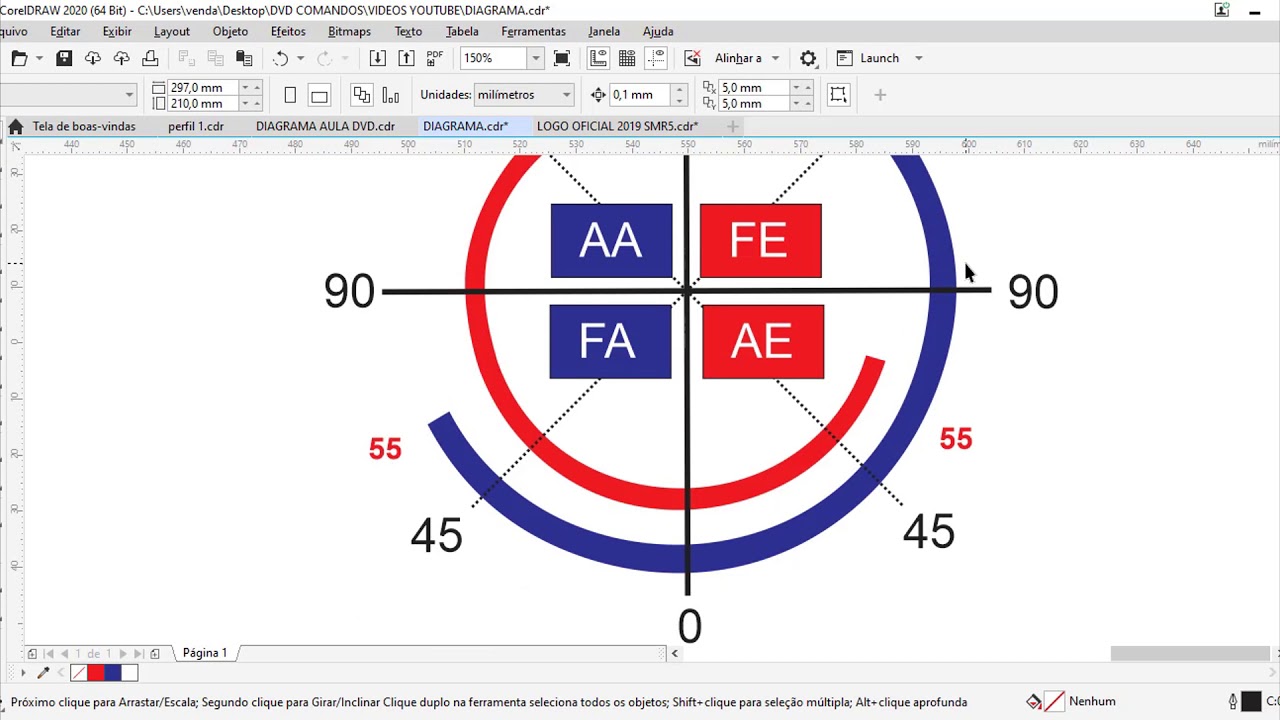Select Landscape page orientation
This screenshot has width=1280, height=720.
click(319, 95)
